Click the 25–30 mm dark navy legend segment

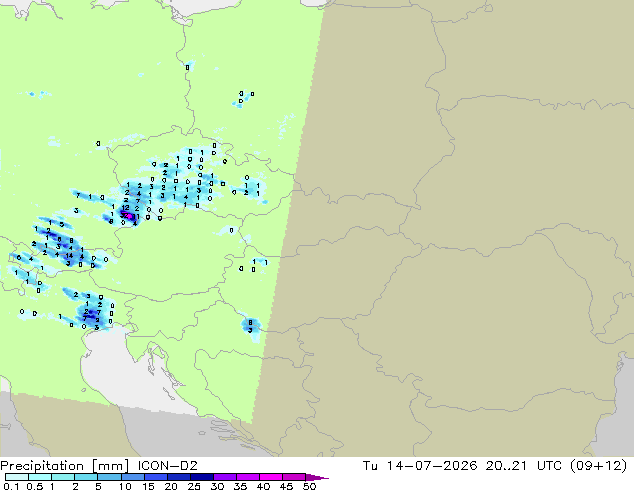coord(201,477)
